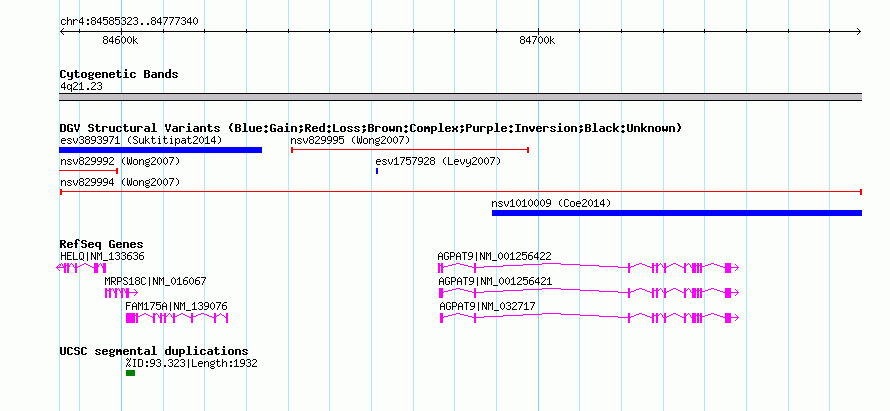Click the nsv829992 red loss variant line
890x411 pixels.
(89, 170)
